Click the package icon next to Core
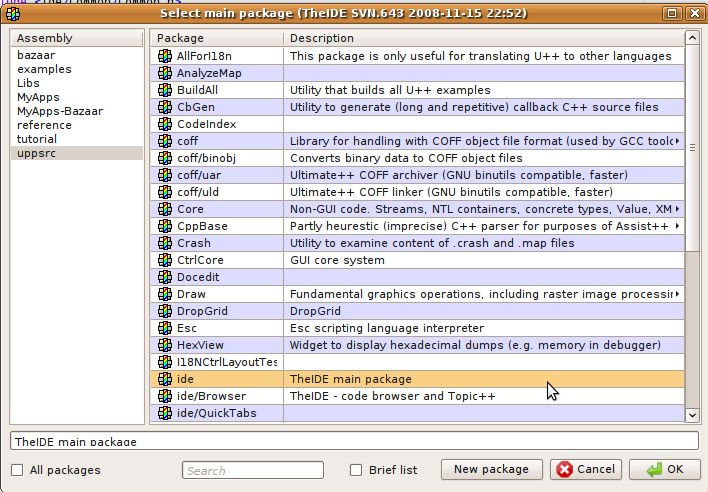Screen dimensions: 708x492 pyautogui.click(x=165, y=209)
